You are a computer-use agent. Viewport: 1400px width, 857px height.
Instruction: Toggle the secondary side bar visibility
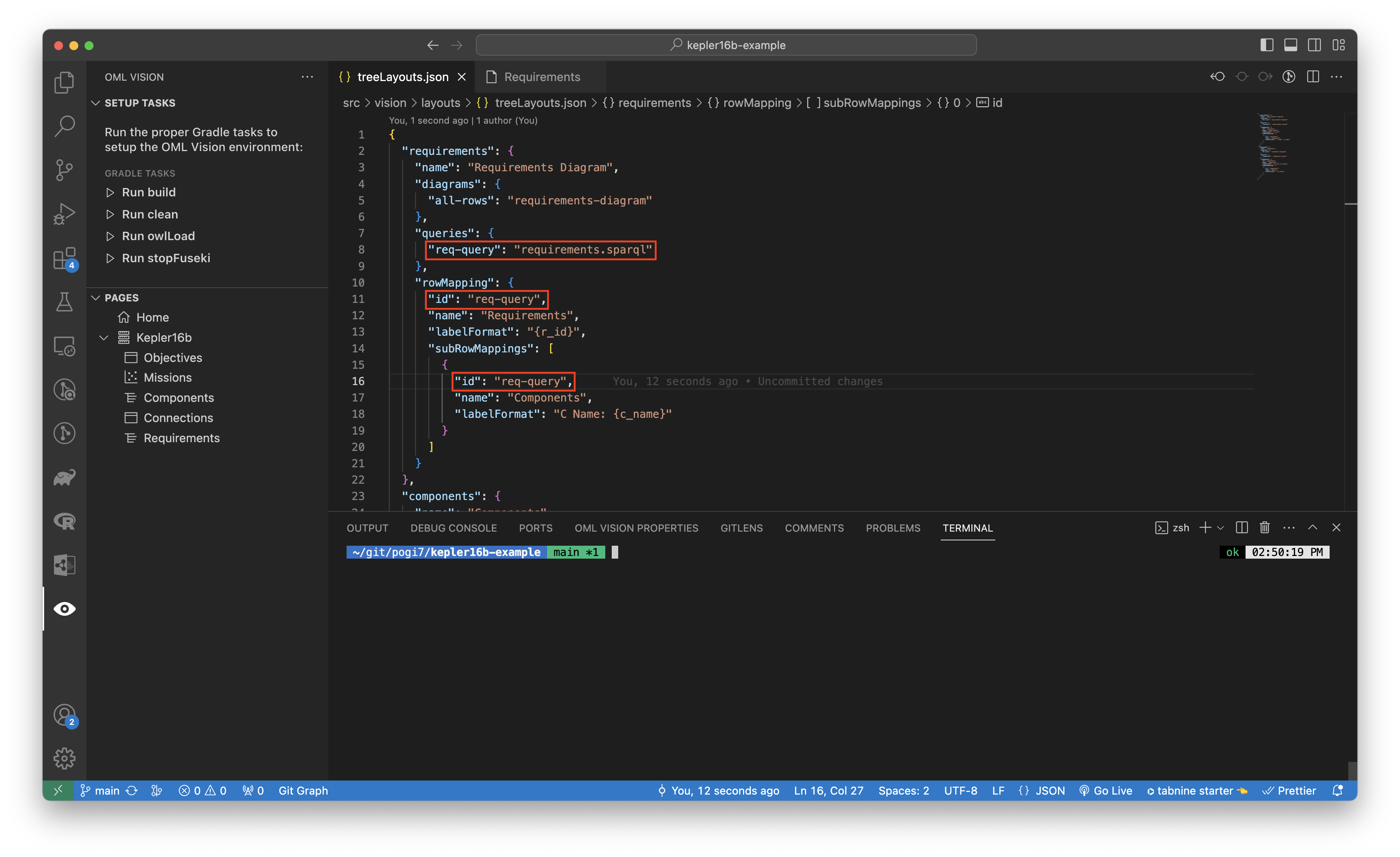[x=1314, y=45]
